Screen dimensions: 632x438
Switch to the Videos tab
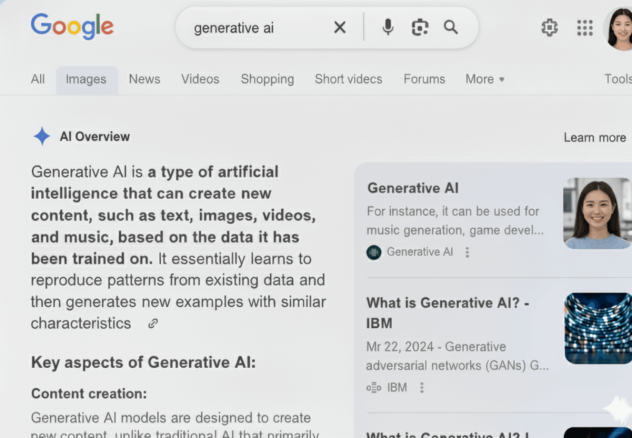point(200,79)
